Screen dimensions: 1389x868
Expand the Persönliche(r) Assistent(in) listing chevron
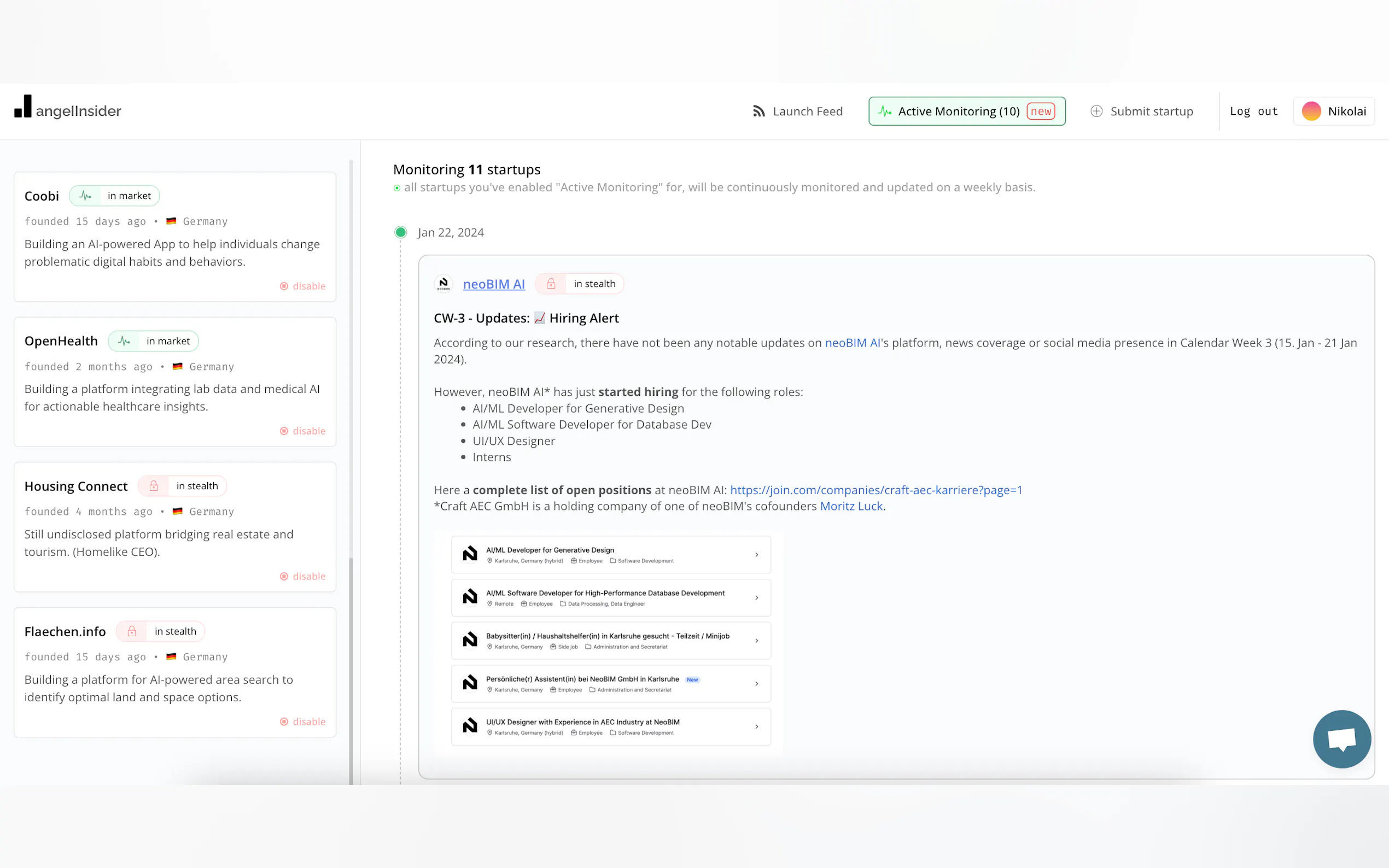[x=757, y=684]
